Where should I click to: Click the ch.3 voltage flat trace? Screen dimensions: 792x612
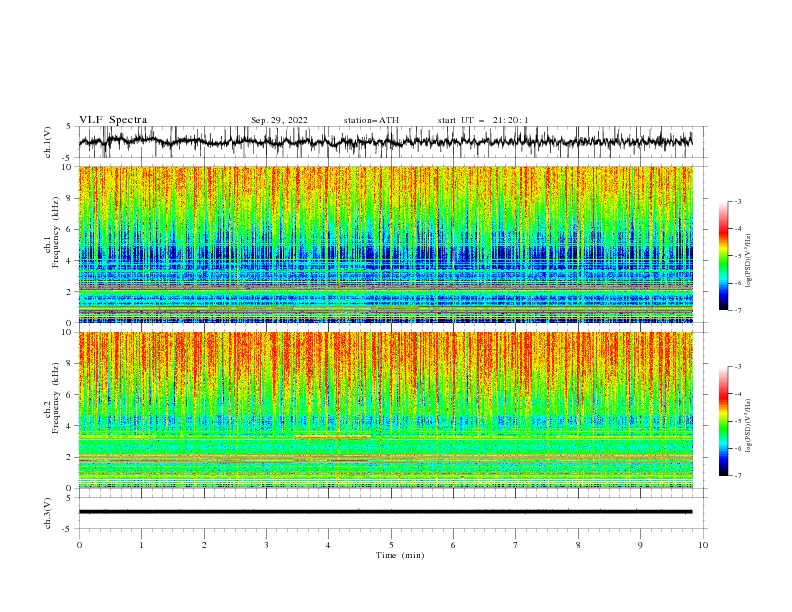[x=385, y=512]
